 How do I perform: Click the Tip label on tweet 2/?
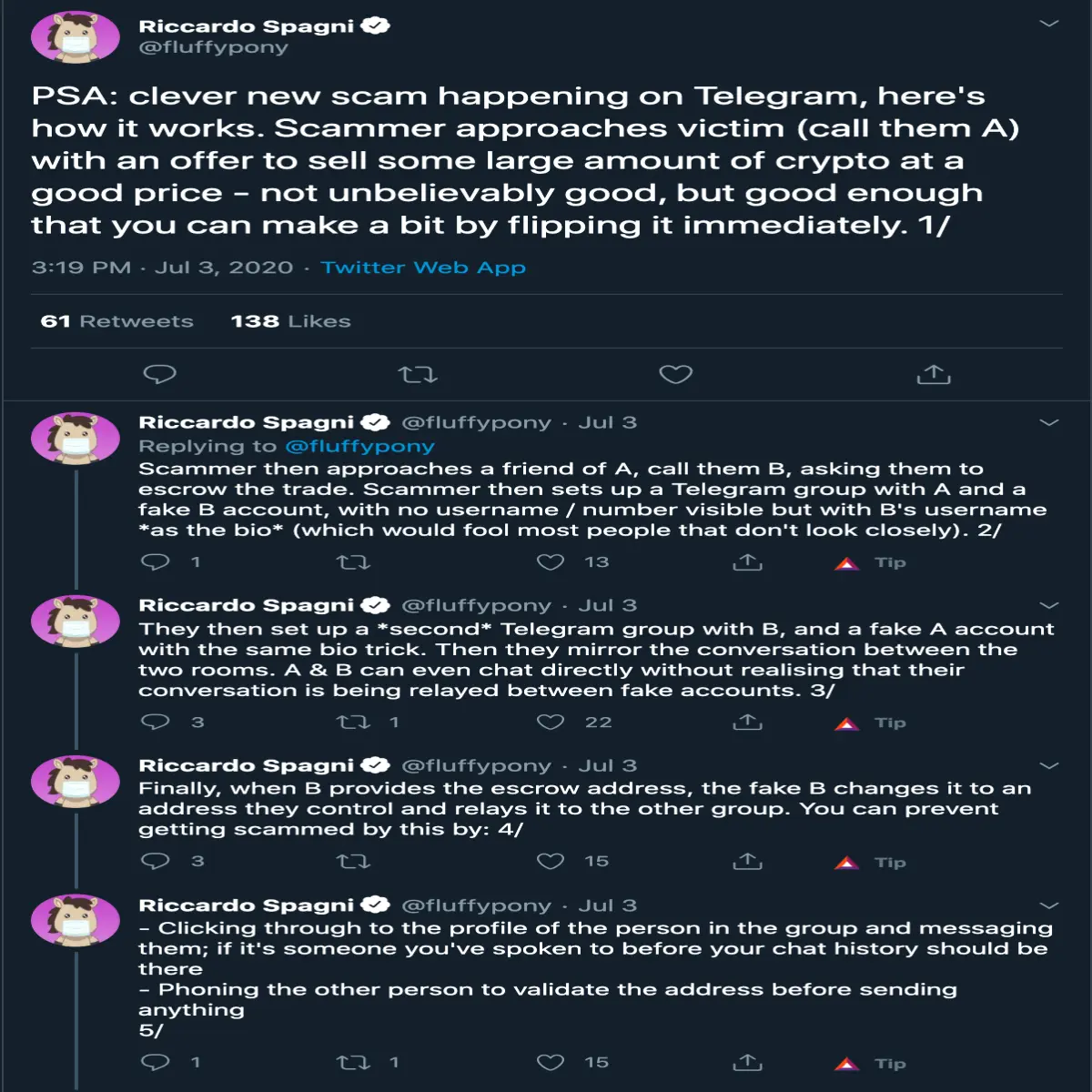[x=890, y=562]
